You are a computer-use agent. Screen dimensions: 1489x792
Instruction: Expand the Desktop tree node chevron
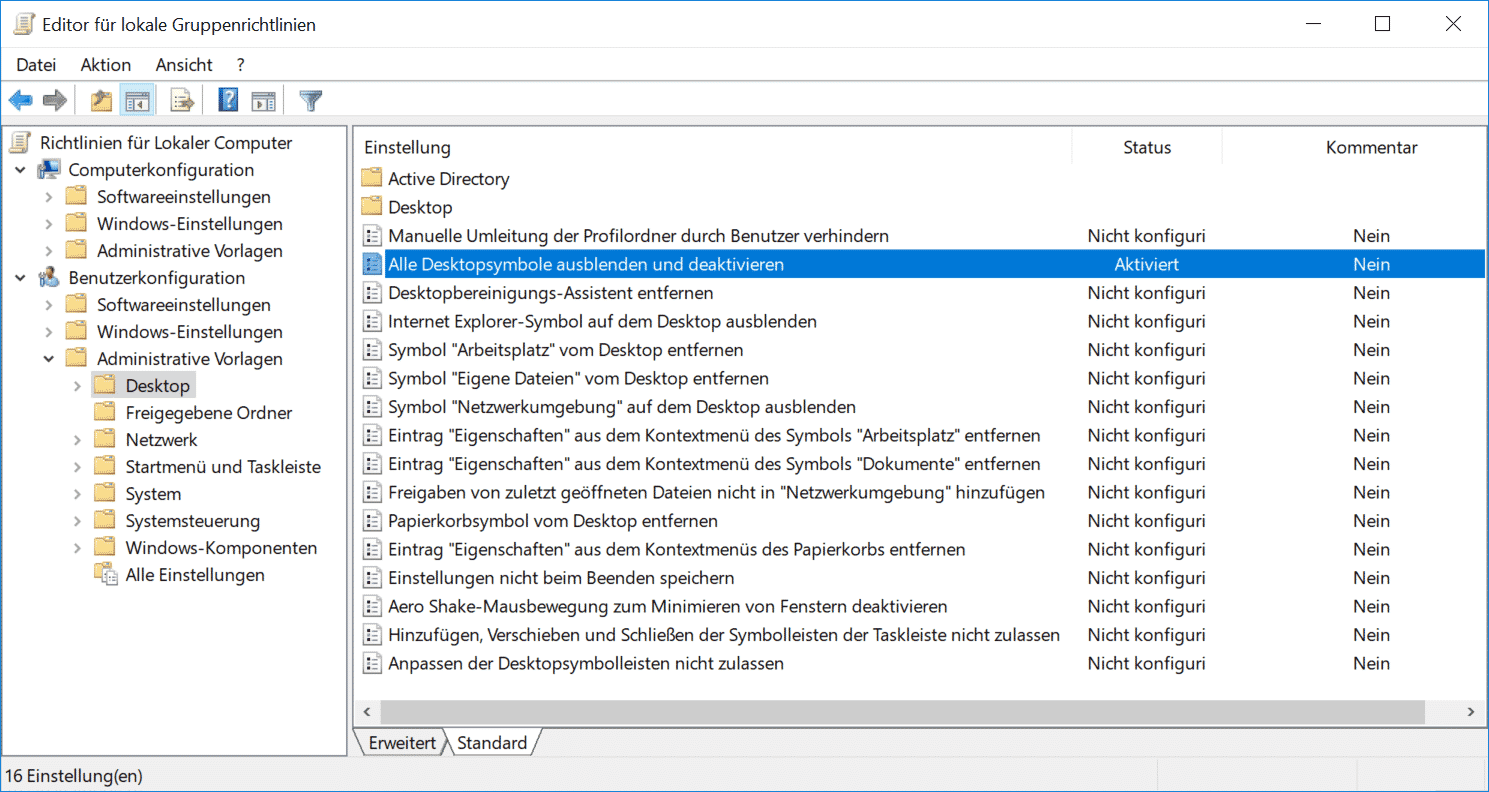pyautogui.click(x=77, y=386)
